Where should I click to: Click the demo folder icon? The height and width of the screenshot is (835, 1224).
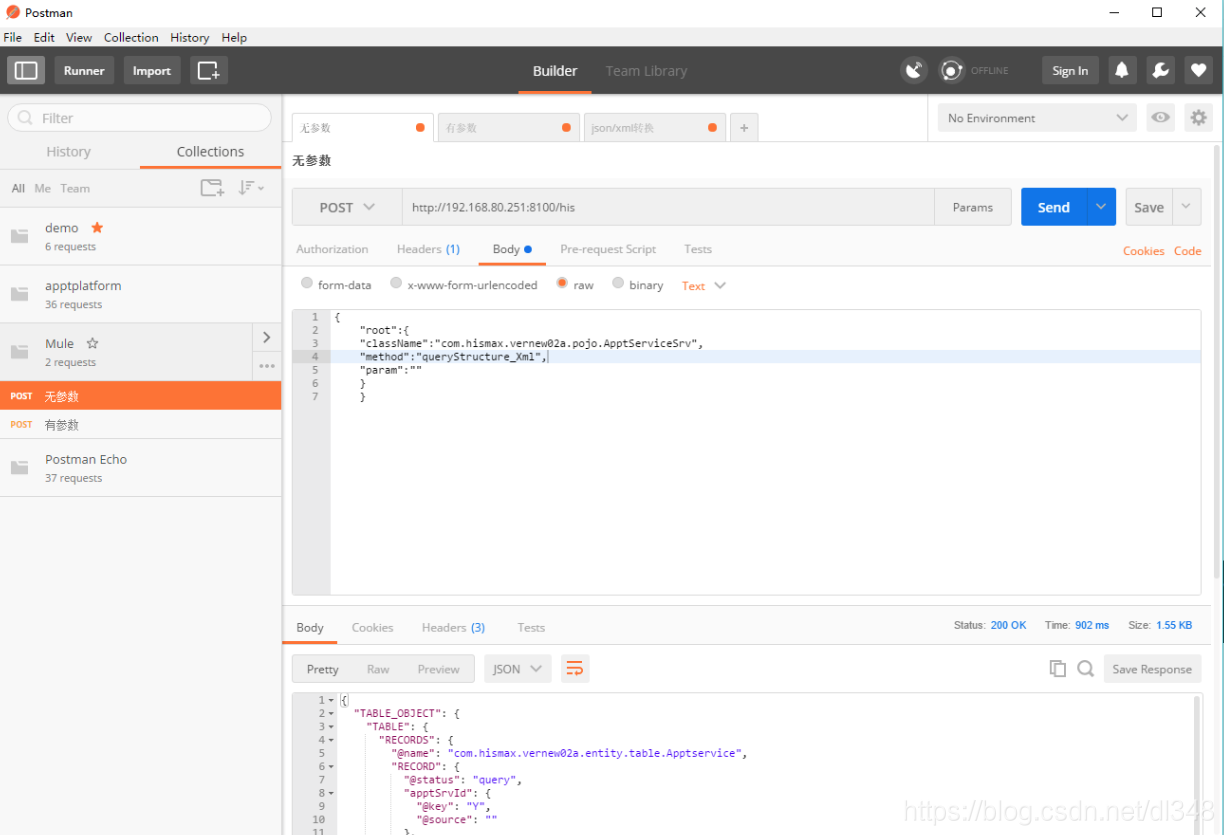(x=19, y=236)
